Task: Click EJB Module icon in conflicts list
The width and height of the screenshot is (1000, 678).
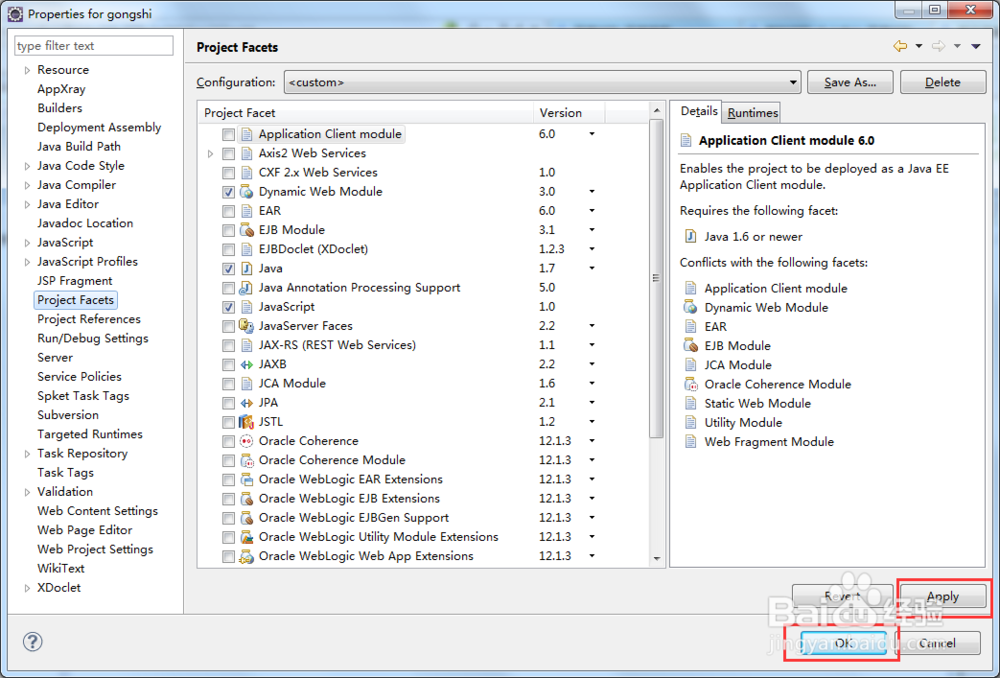Action: pyautogui.click(x=690, y=346)
